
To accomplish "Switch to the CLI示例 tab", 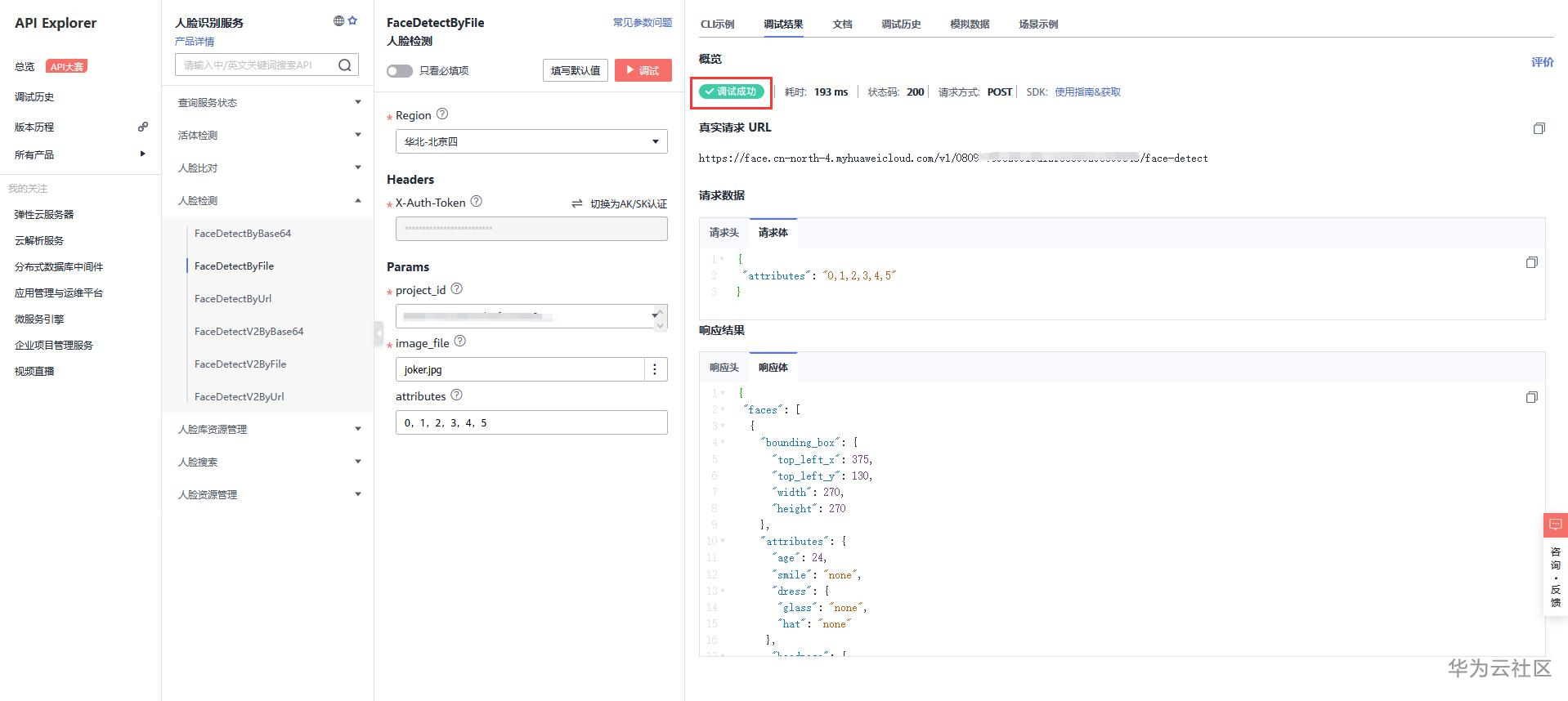I will pos(717,25).
